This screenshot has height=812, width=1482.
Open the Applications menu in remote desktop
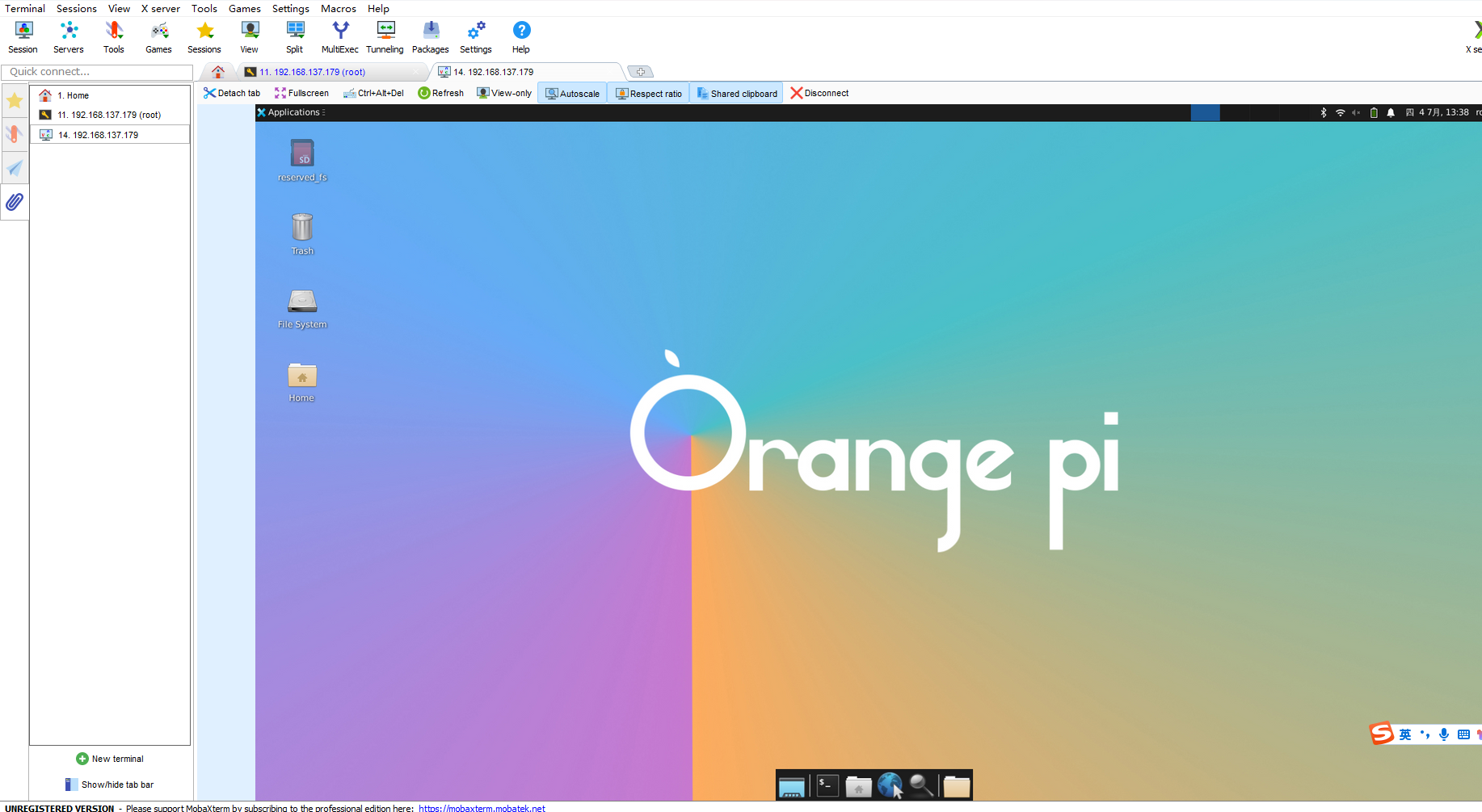pos(292,112)
